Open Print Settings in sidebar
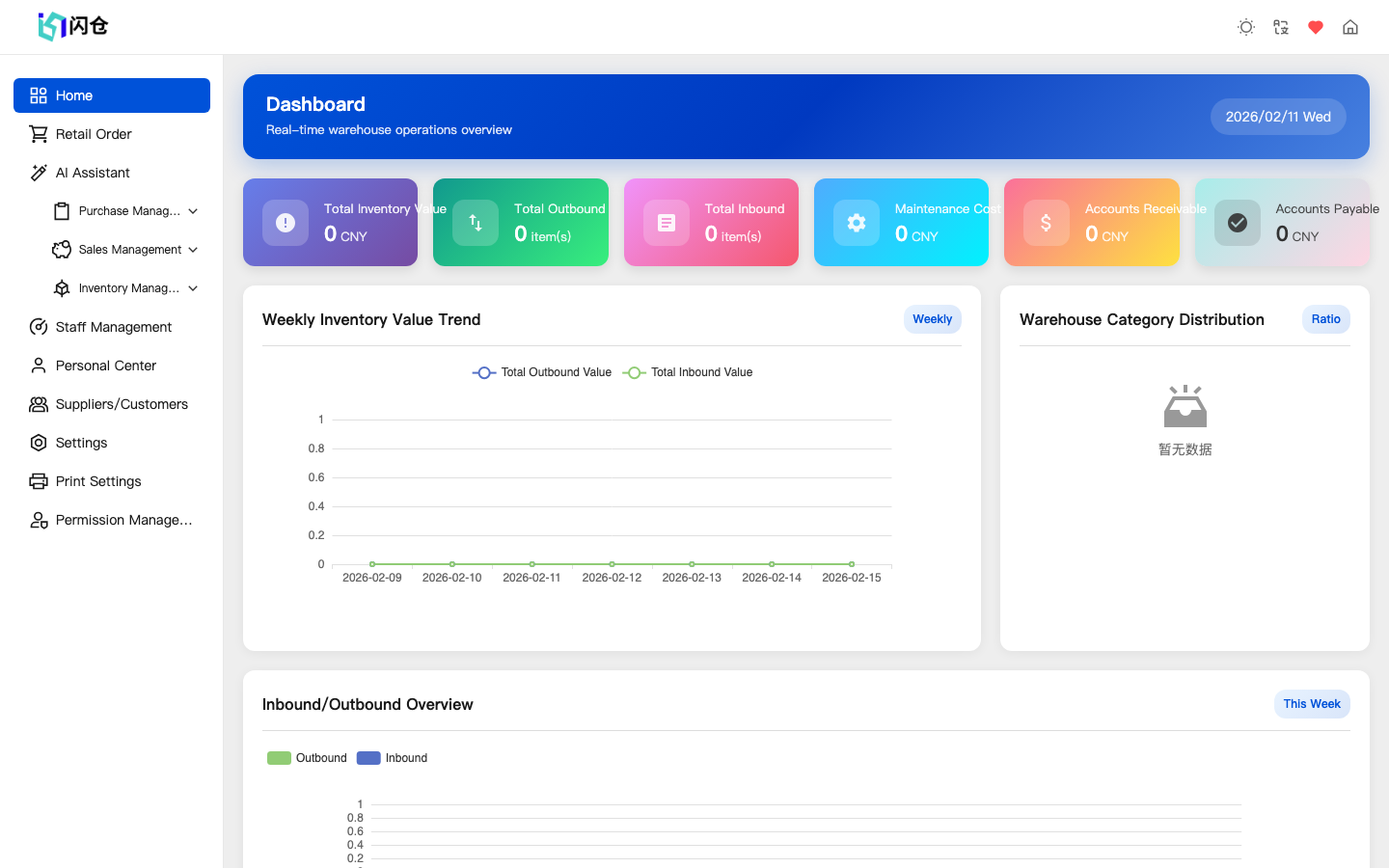Viewport: 1389px width, 868px height. (x=98, y=481)
